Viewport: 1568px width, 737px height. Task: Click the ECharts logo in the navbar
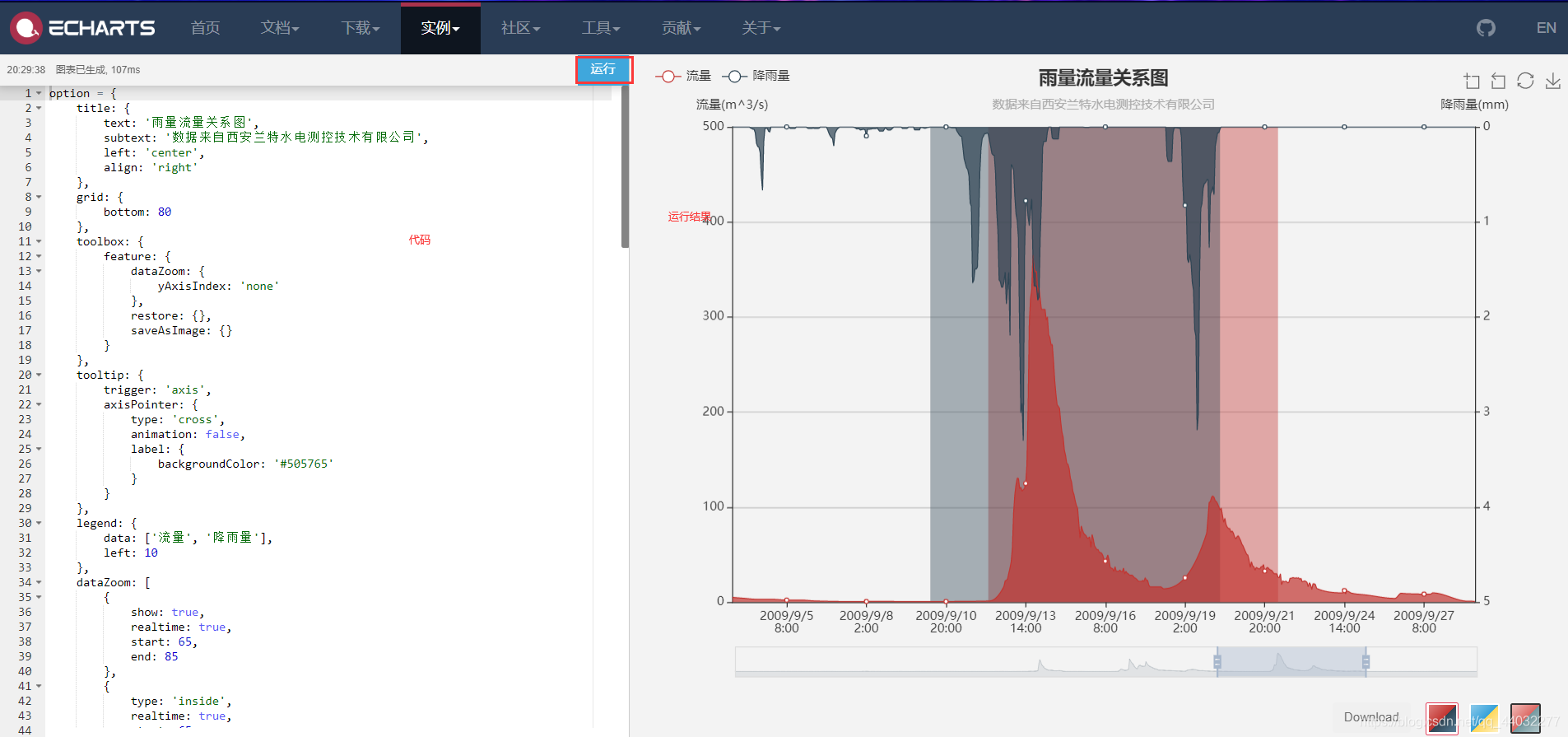(82, 28)
